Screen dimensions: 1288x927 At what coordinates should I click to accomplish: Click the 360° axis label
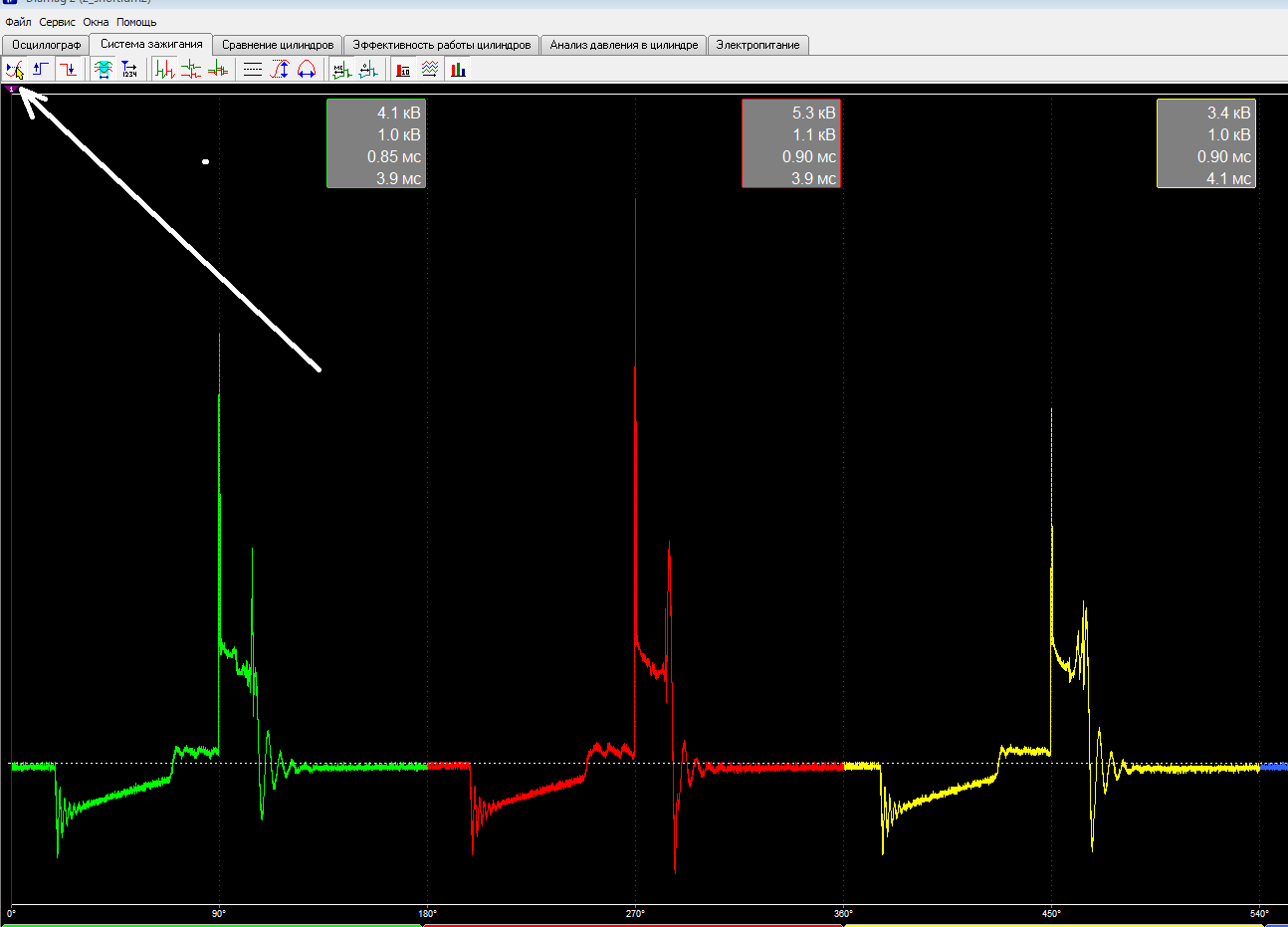click(843, 913)
